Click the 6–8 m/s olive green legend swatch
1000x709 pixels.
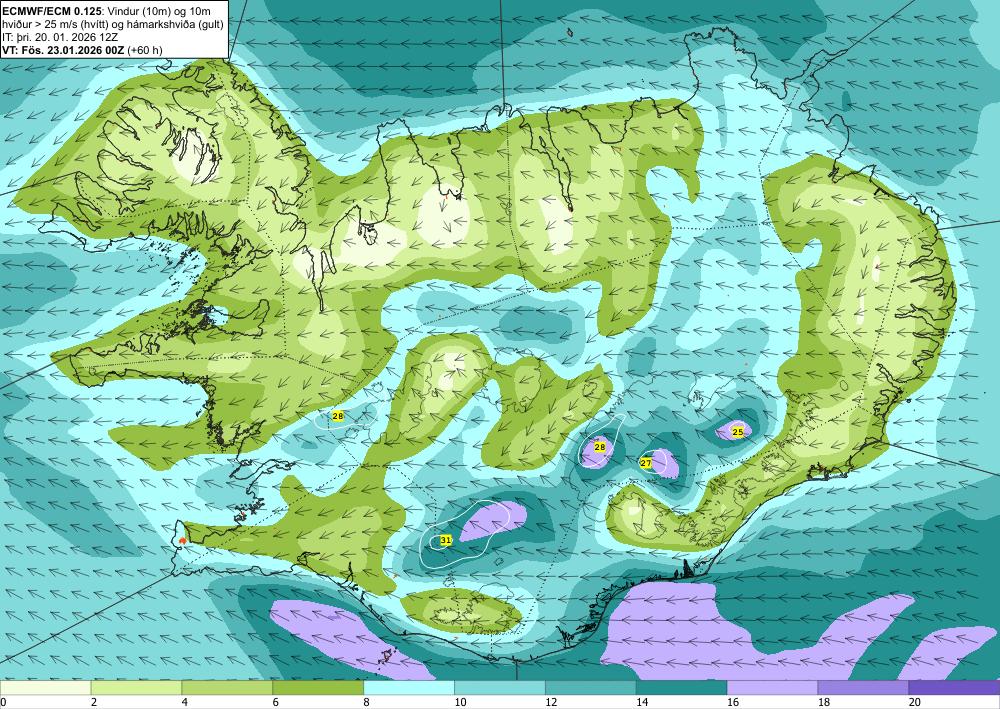tap(318, 687)
